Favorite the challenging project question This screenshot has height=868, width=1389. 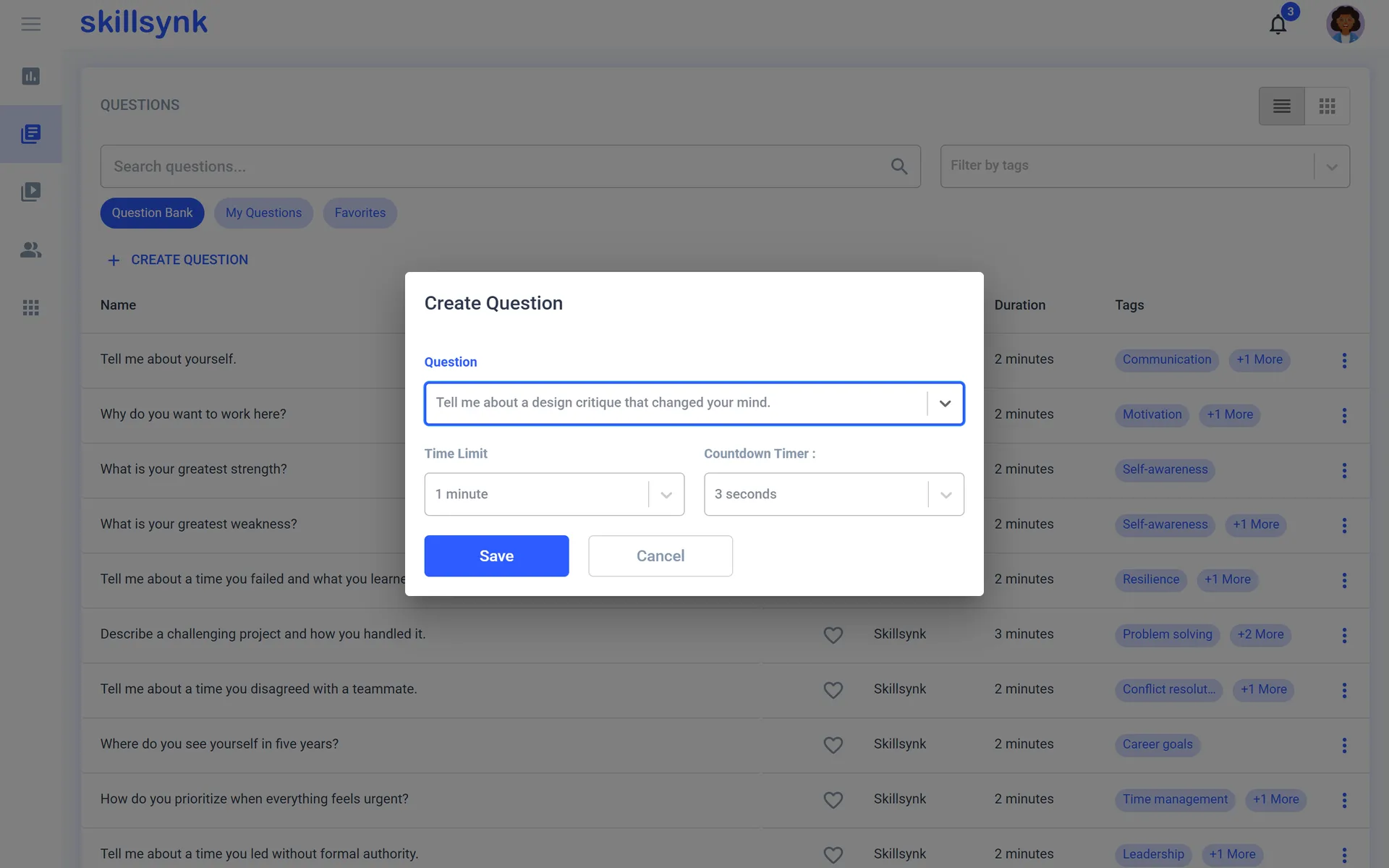(833, 635)
